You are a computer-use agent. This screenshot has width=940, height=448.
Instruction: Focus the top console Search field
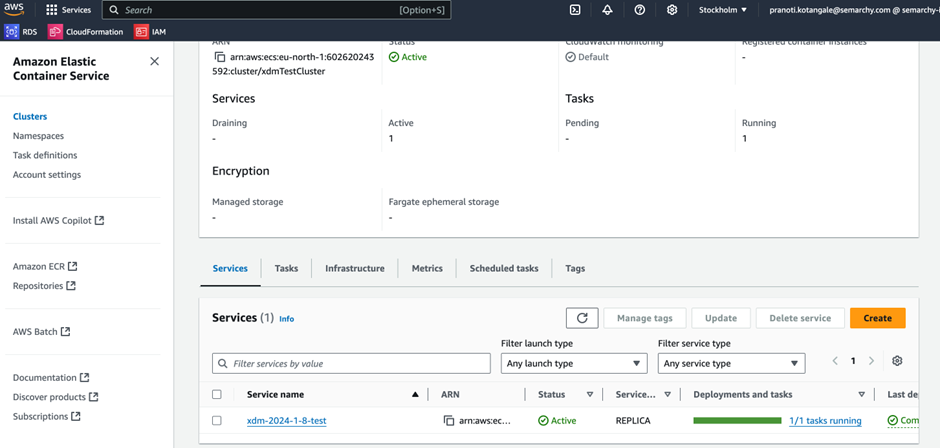[277, 10]
